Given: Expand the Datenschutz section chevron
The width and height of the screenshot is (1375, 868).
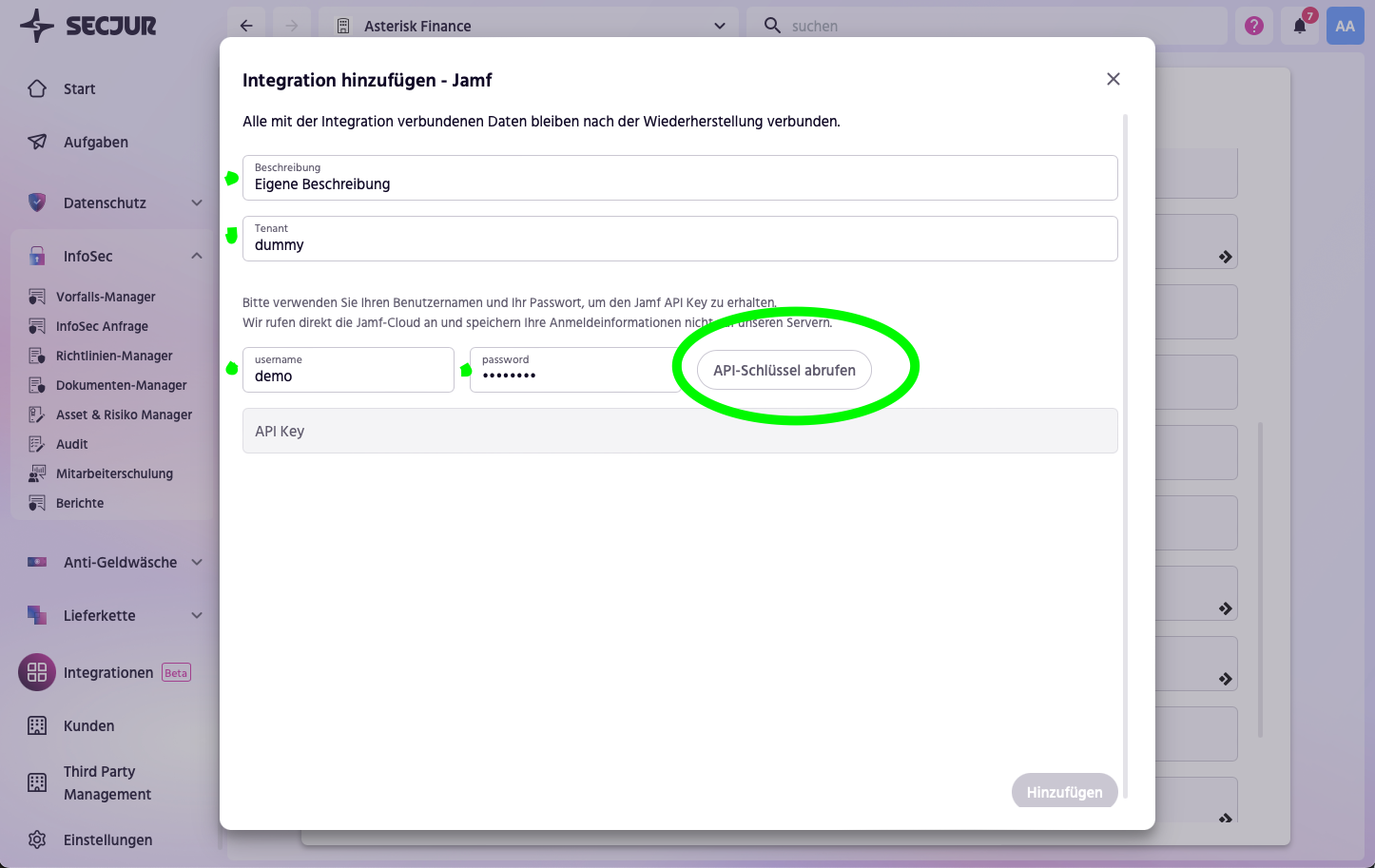Looking at the screenshot, I should (x=197, y=203).
